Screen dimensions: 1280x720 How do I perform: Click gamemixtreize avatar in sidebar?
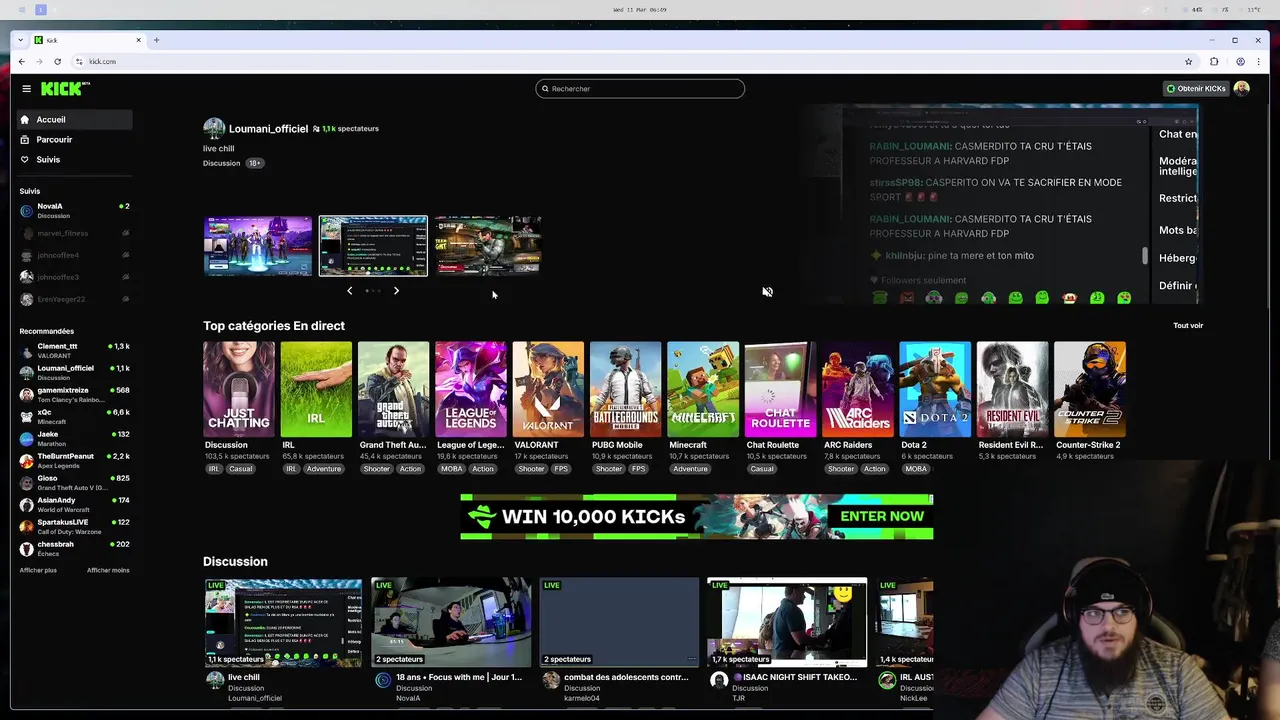coord(27,394)
